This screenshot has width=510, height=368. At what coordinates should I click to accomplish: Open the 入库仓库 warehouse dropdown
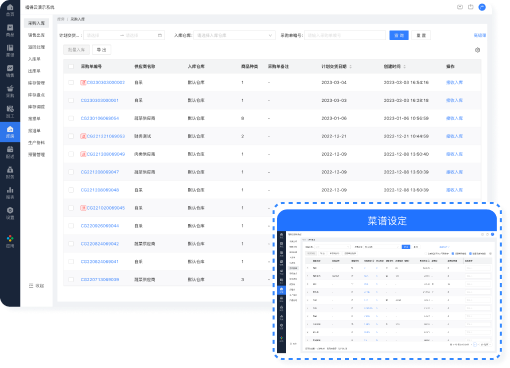tap(234, 35)
